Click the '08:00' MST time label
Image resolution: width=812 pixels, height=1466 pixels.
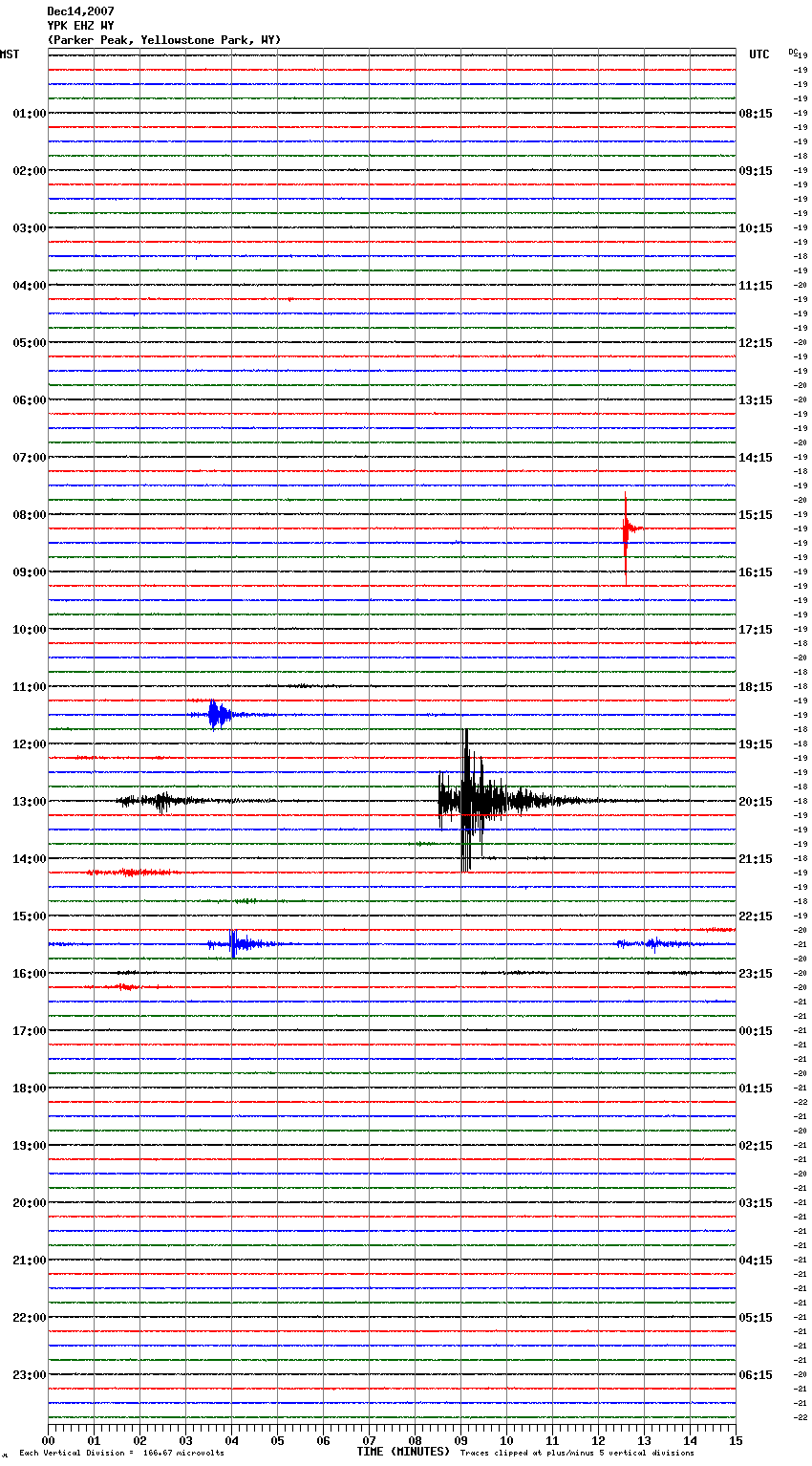pos(30,515)
